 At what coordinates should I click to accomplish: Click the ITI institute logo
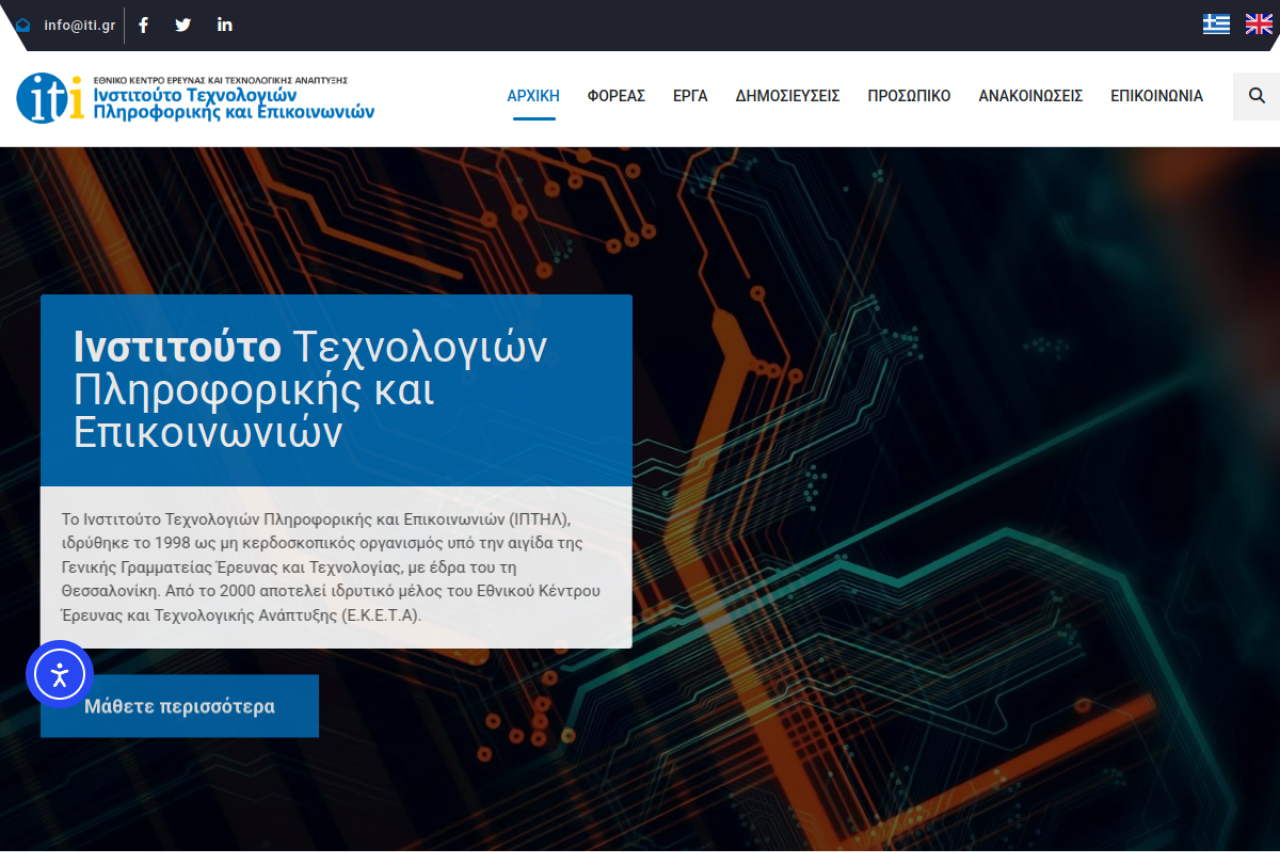tap(196, 98)
